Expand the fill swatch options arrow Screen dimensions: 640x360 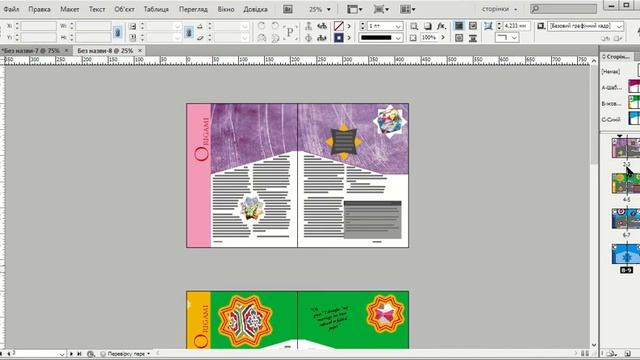[x=349, y=26]
